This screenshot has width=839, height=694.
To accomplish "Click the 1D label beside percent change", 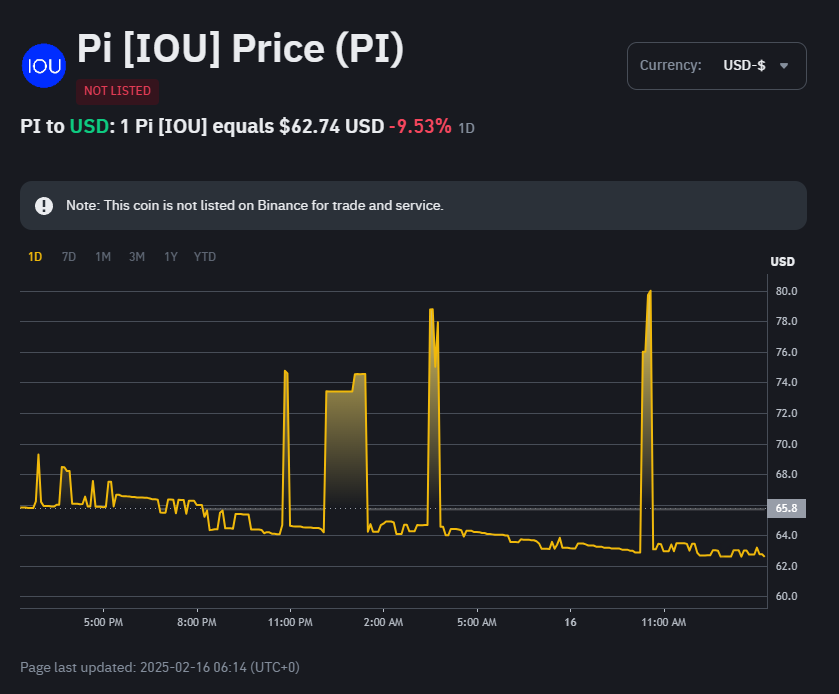I will point(467,128).
